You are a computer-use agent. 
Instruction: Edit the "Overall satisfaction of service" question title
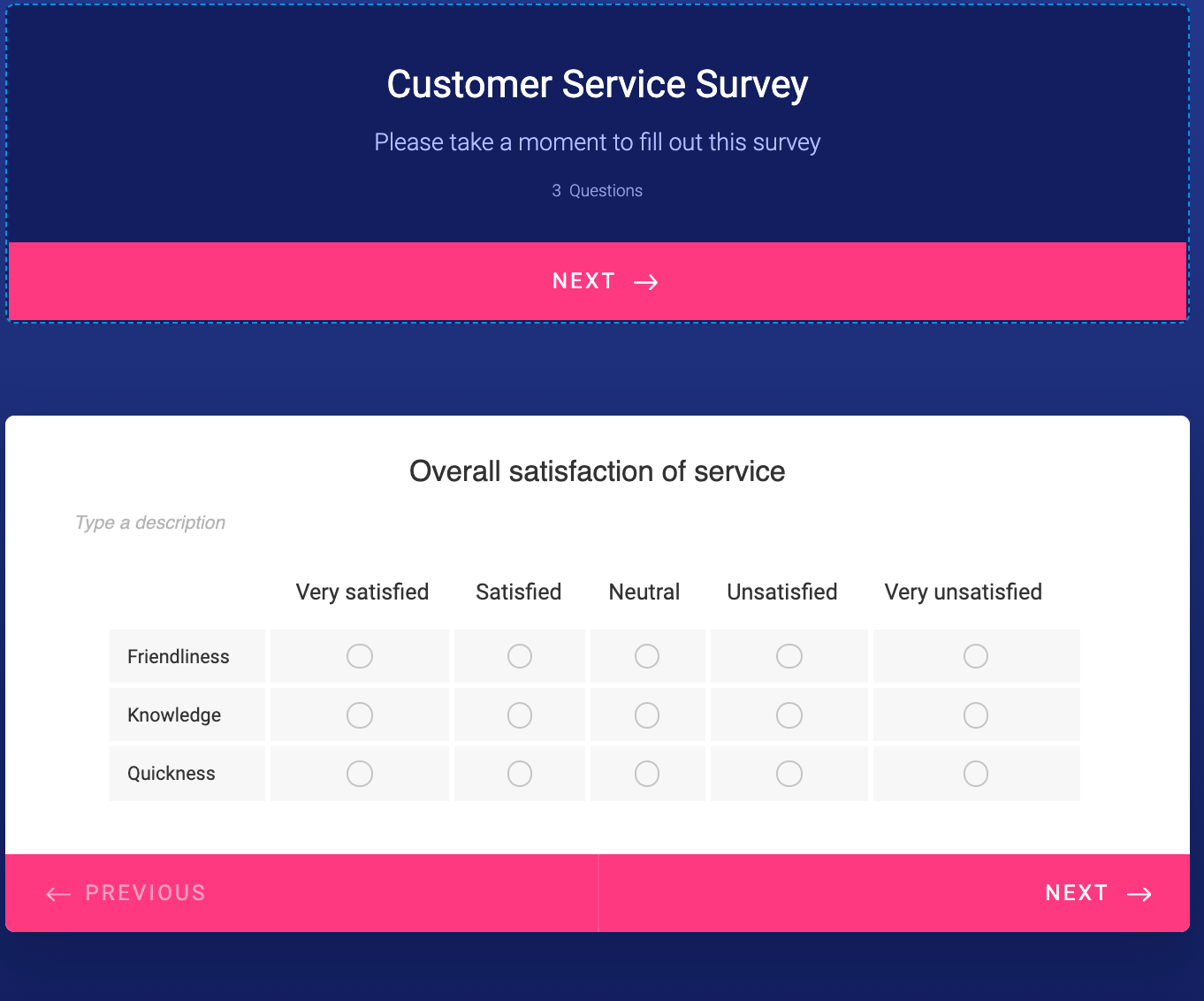point(598,471)
